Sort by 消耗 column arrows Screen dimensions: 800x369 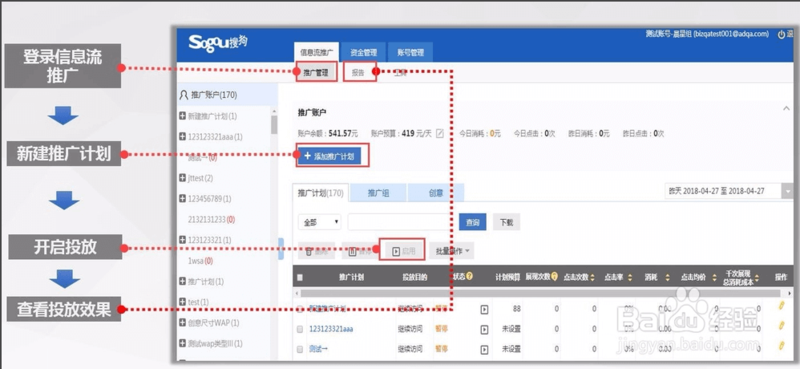667,277
